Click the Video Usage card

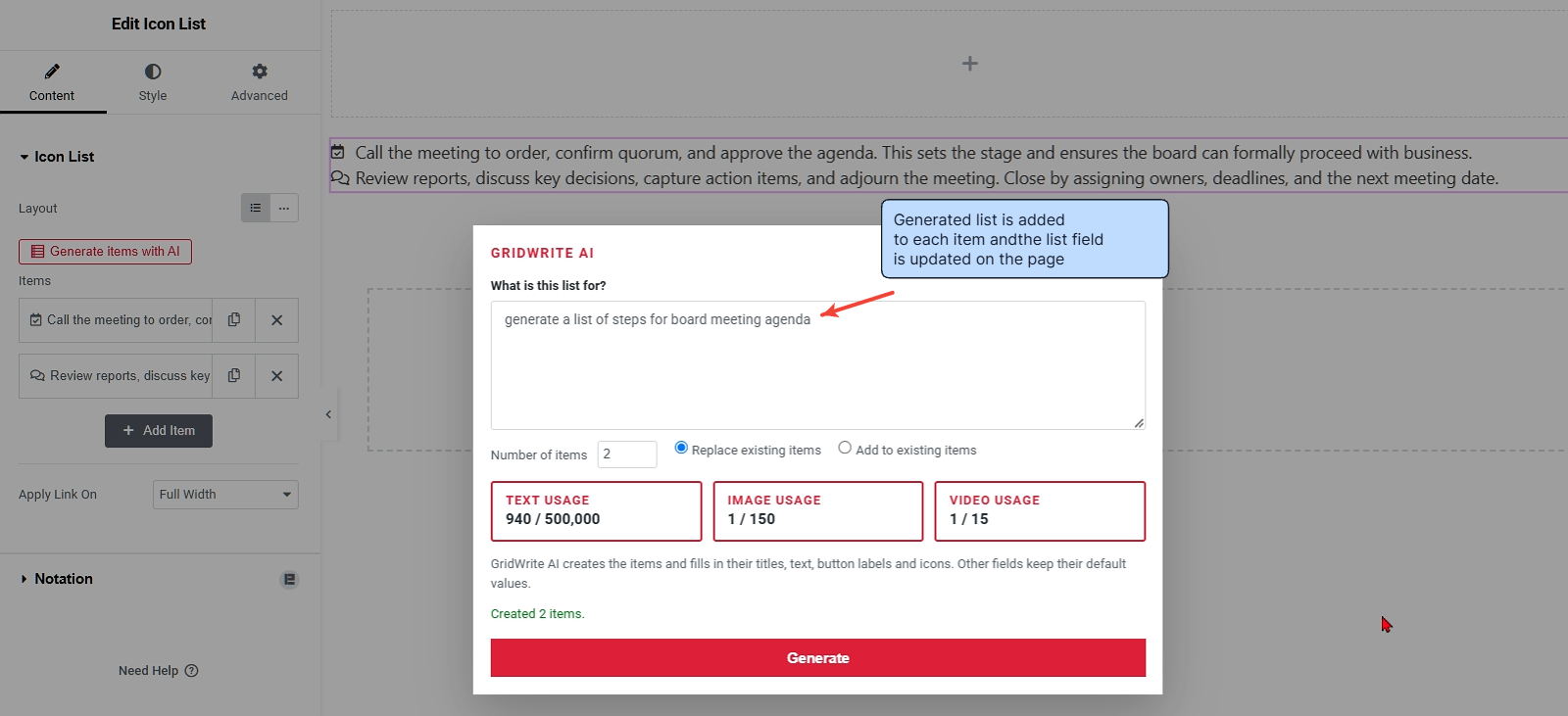coord(1040,511)
